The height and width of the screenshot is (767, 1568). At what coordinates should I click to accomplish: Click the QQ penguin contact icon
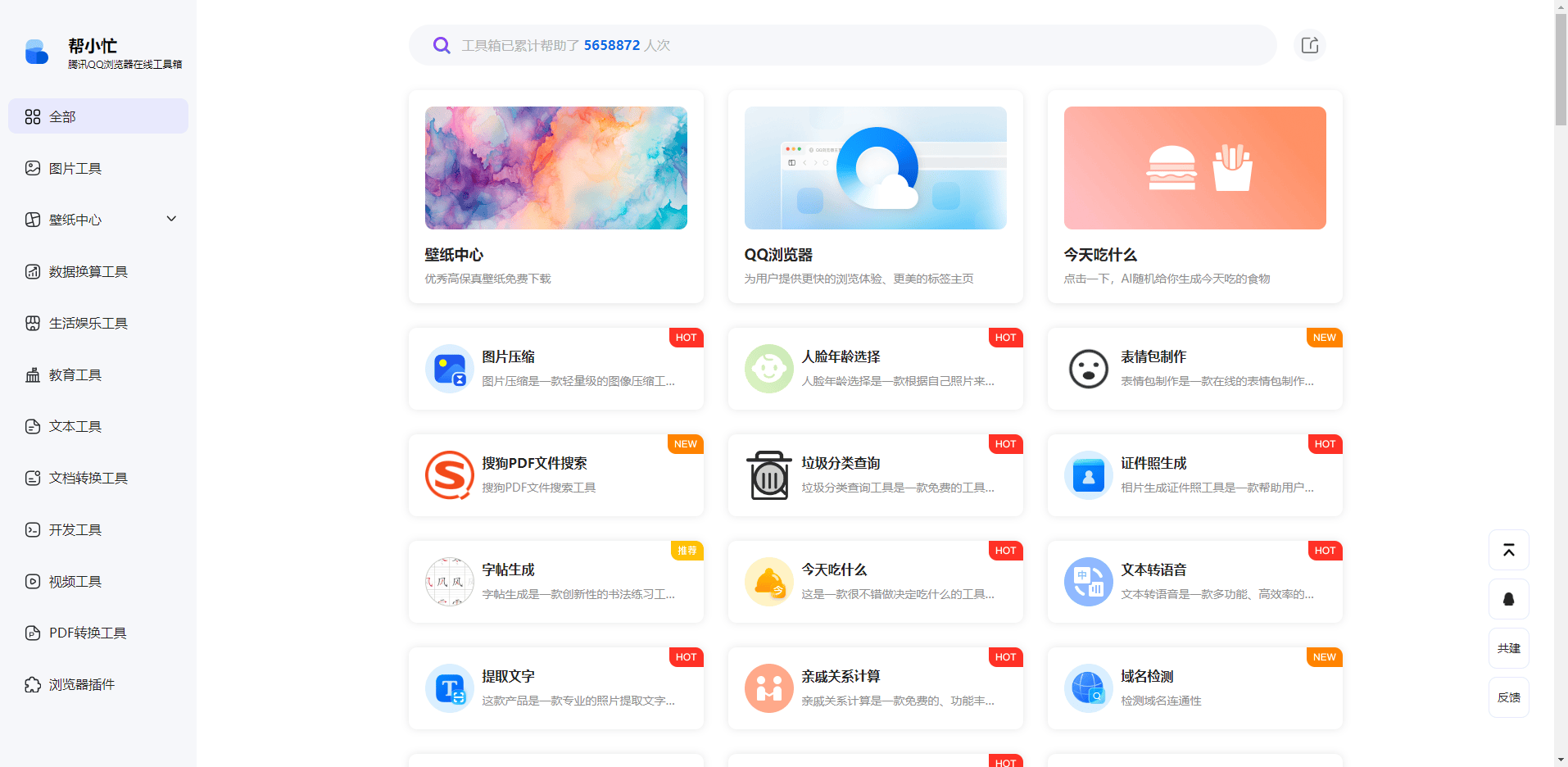click(1509, 599)
